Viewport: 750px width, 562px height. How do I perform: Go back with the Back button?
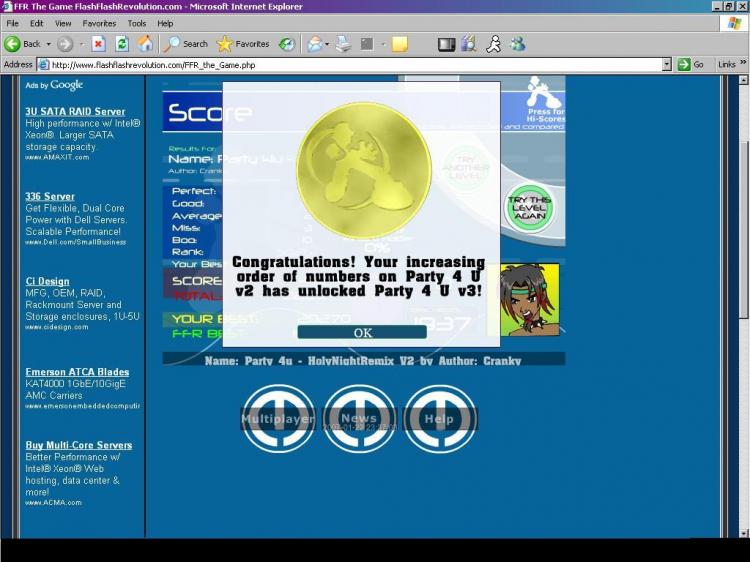pos(22,44)
